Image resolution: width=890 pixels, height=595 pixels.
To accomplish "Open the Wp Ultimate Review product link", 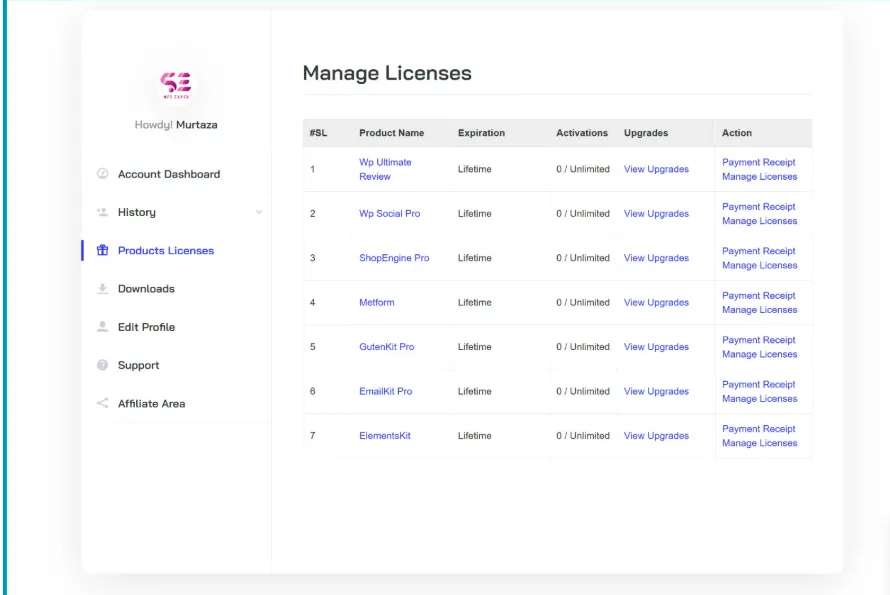I will click(385, 169).
